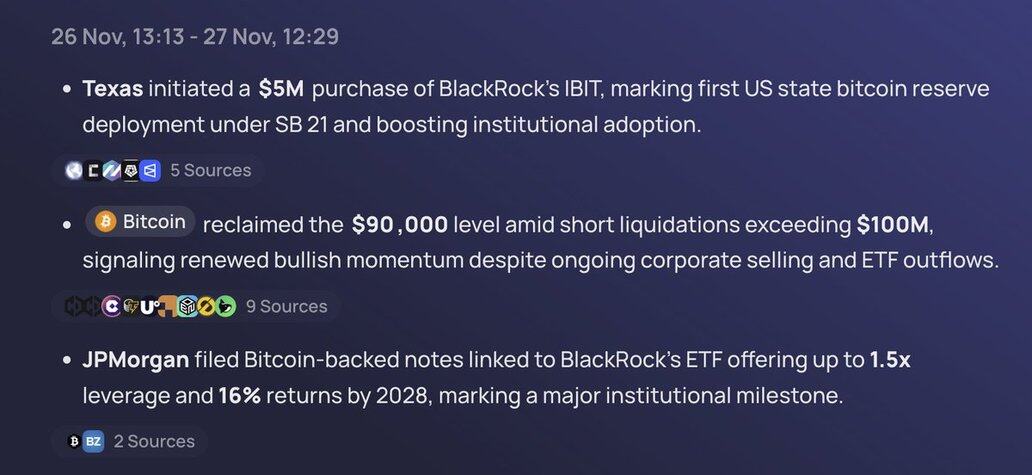The width and height of the screenshot is (1032, 475).
Task: Click the globe source icon under Texas
Action: coord(74,171)
